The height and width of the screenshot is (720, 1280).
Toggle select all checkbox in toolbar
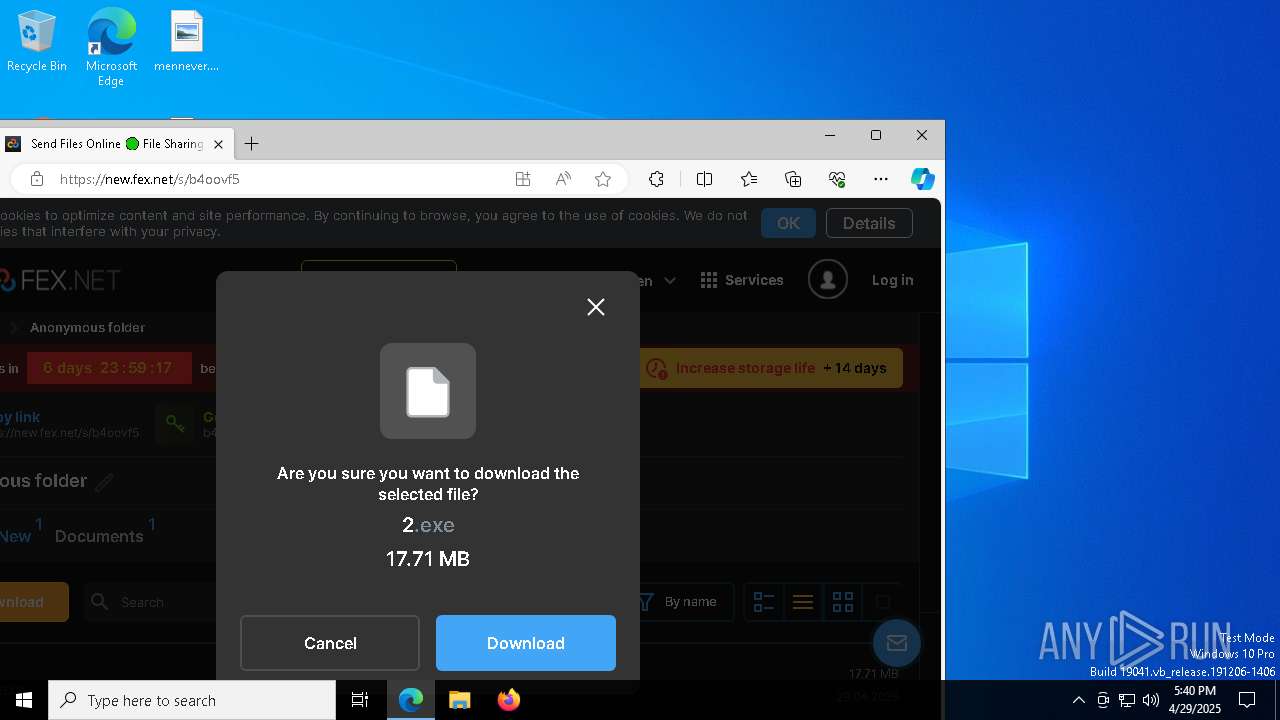(883, 602)
